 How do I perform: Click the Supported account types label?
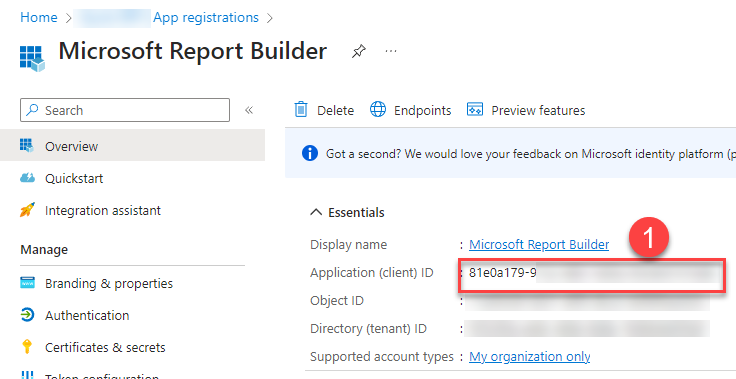pos(382,357)
